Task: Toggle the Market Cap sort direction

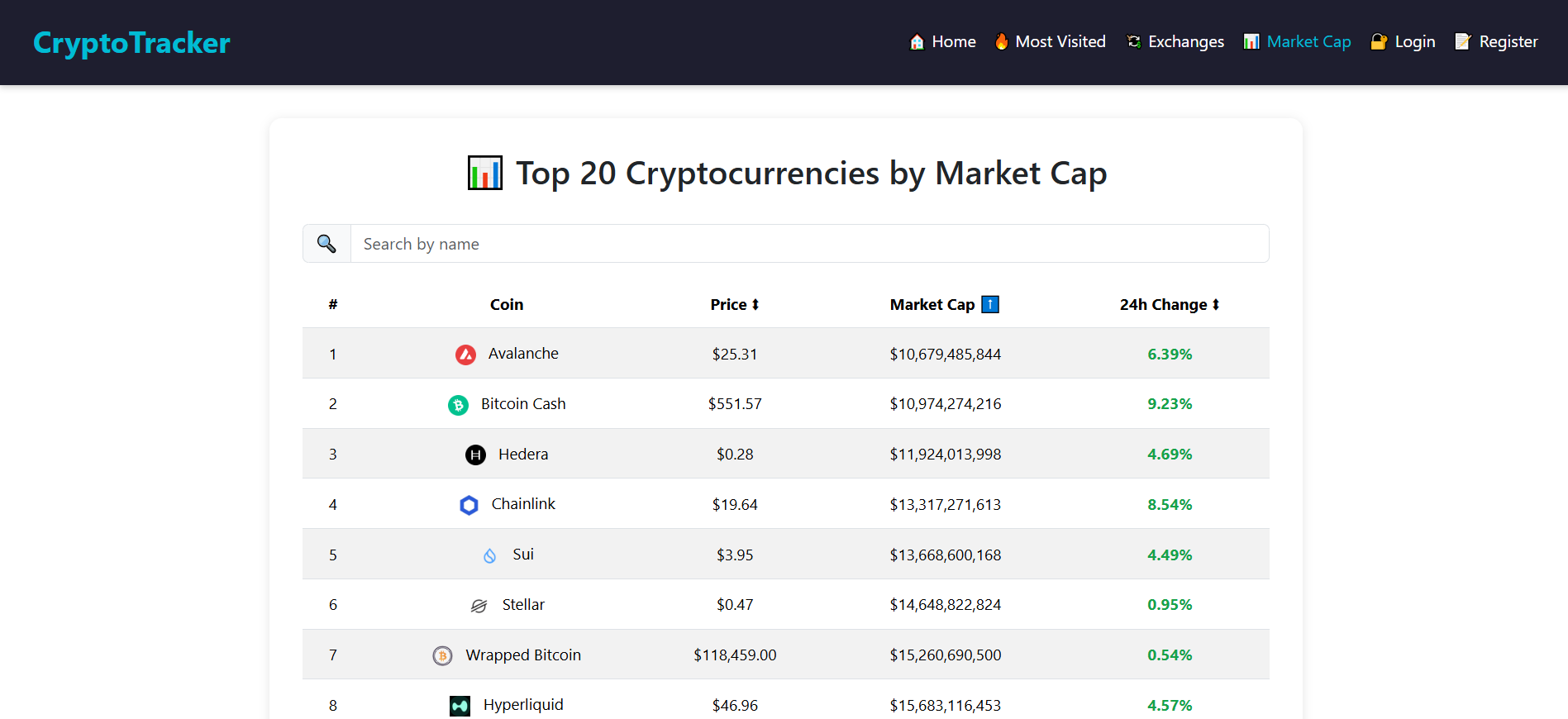Action: (944, 304)
